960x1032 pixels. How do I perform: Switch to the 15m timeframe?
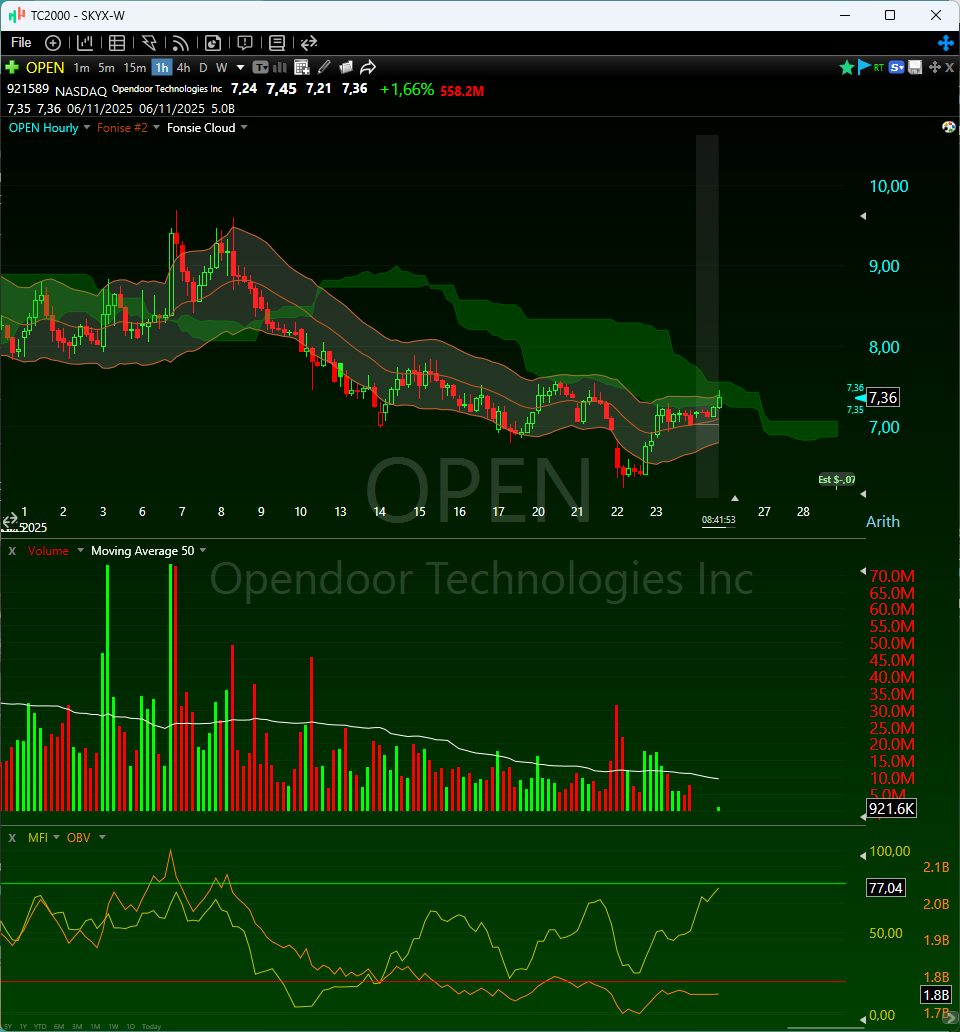(x=135, y=68)
